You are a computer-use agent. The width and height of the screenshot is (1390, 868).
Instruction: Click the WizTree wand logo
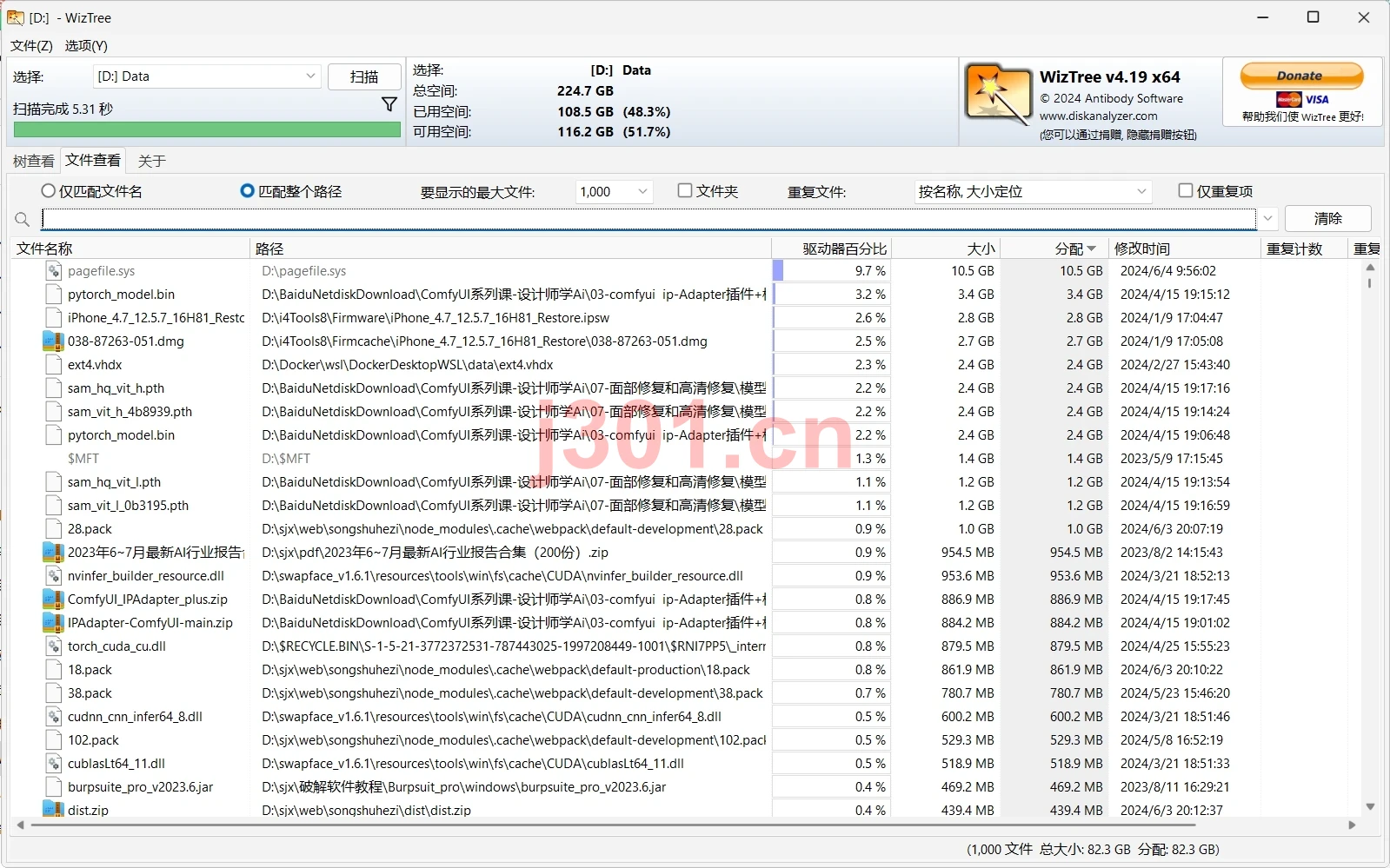click(998, 93)
